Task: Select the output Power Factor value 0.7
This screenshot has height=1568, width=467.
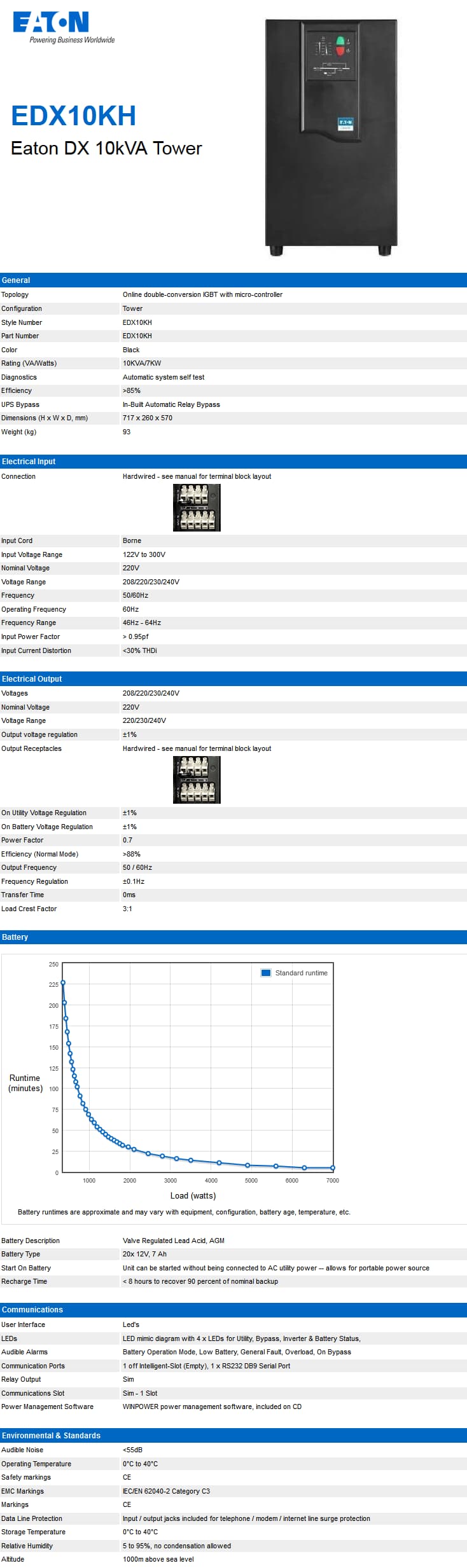Action: coord(127,840)
